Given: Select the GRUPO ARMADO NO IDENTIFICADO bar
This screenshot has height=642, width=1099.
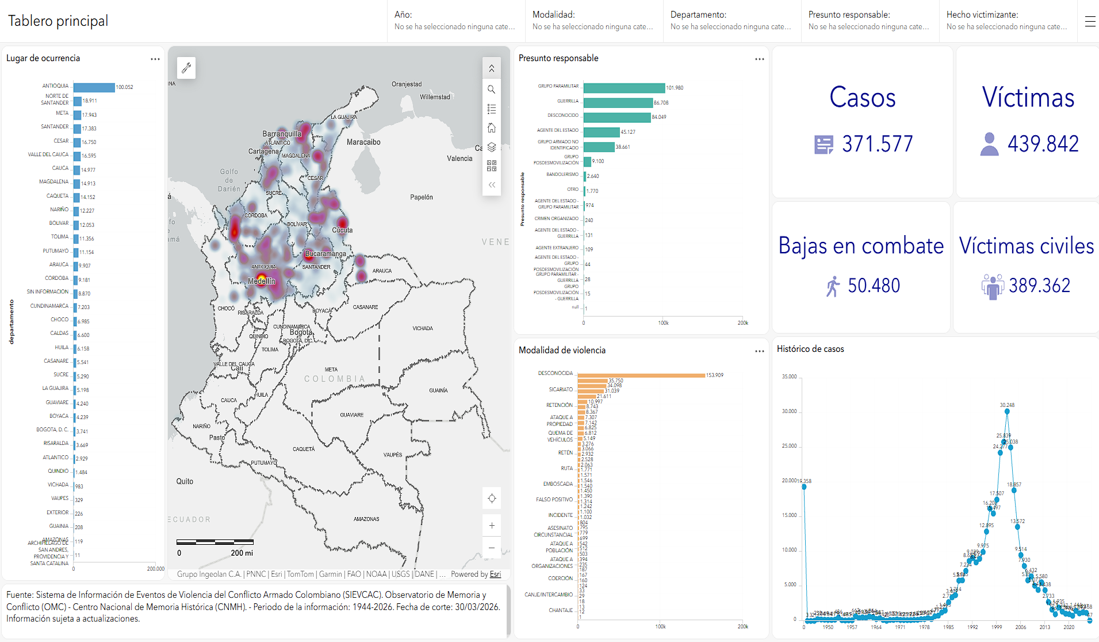Looking at the screenshot, I should pos(599,146).
